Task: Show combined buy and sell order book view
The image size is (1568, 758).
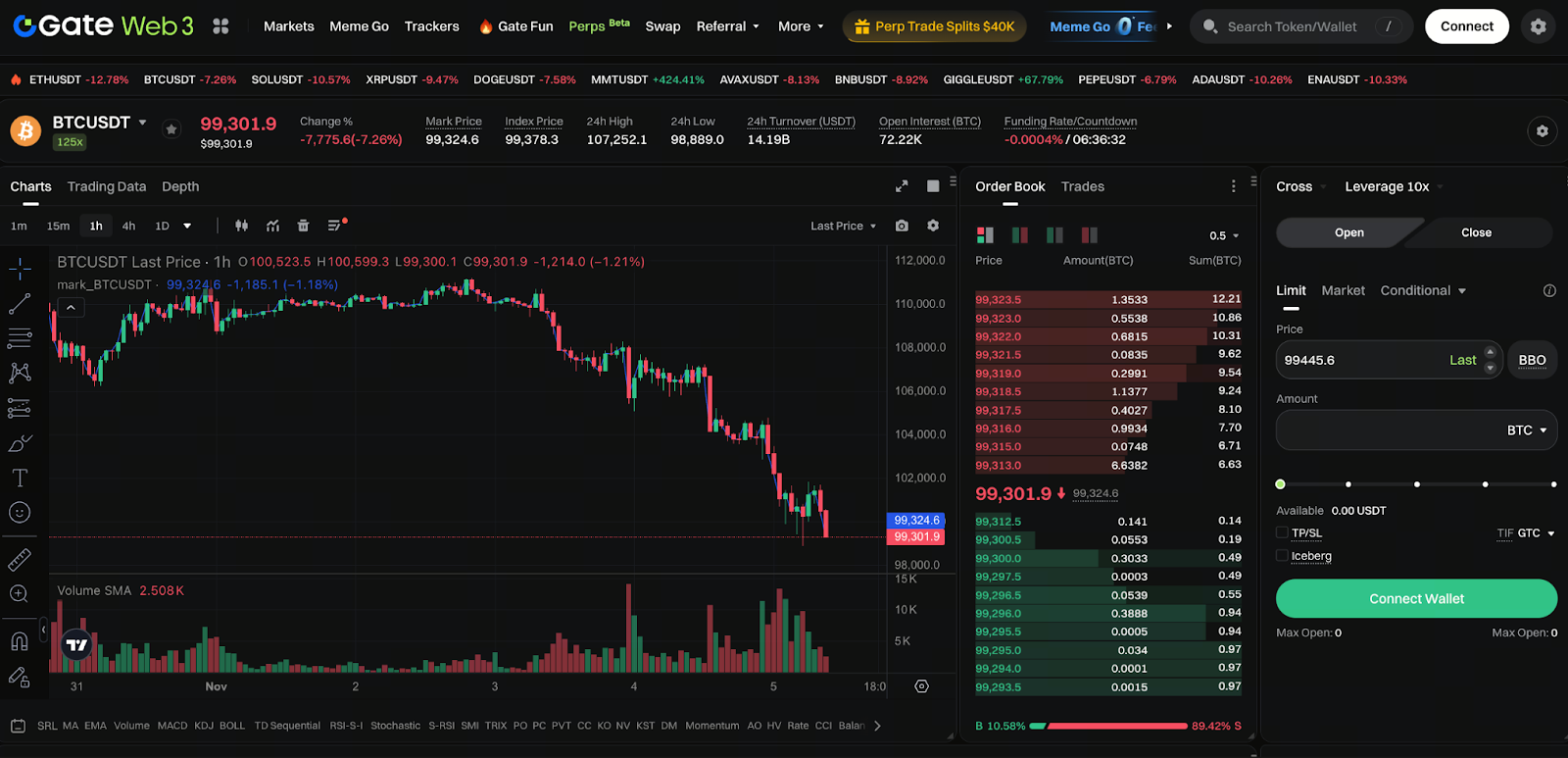Action: 985,235
